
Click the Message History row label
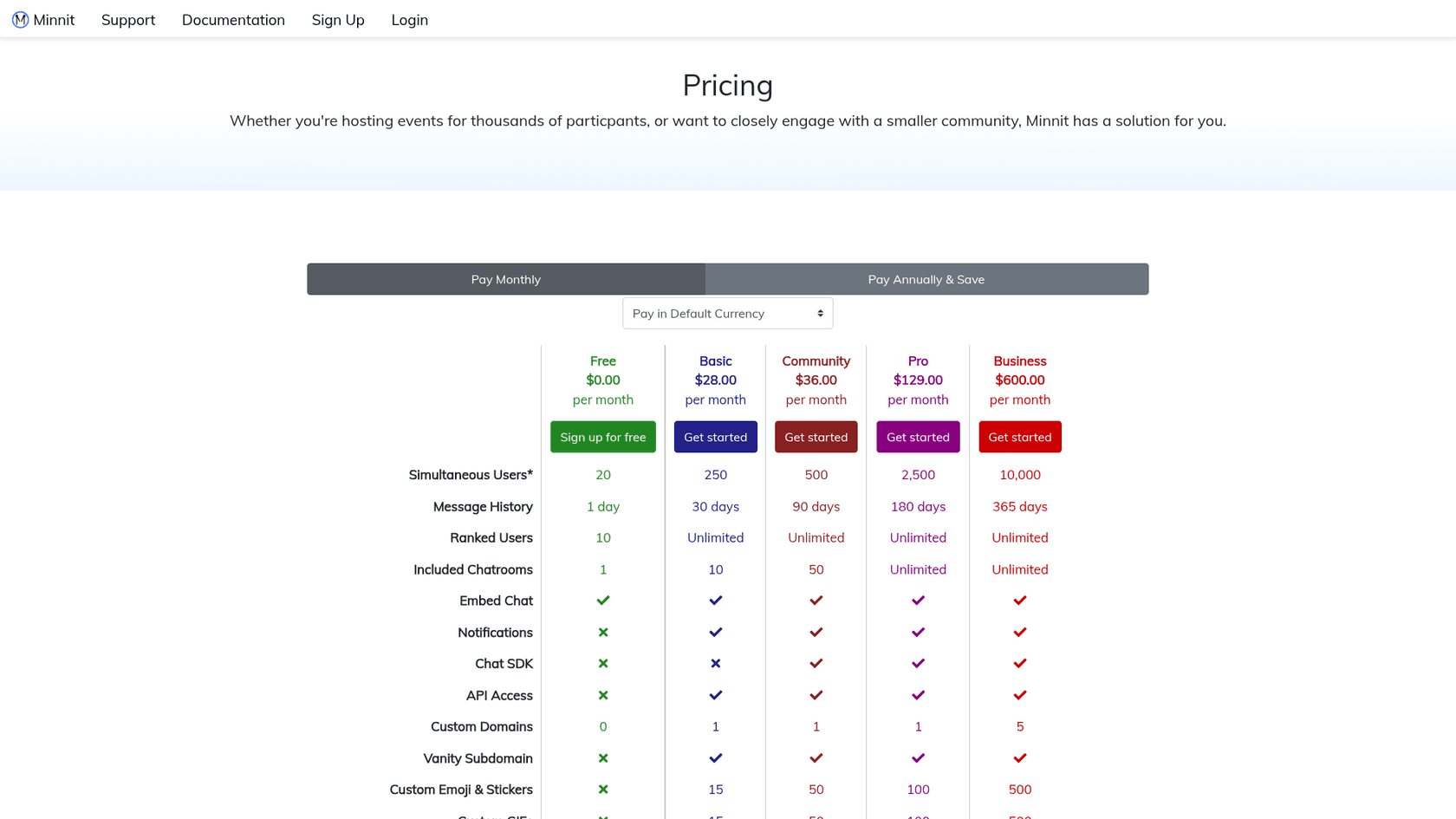(x=483, y=507)
